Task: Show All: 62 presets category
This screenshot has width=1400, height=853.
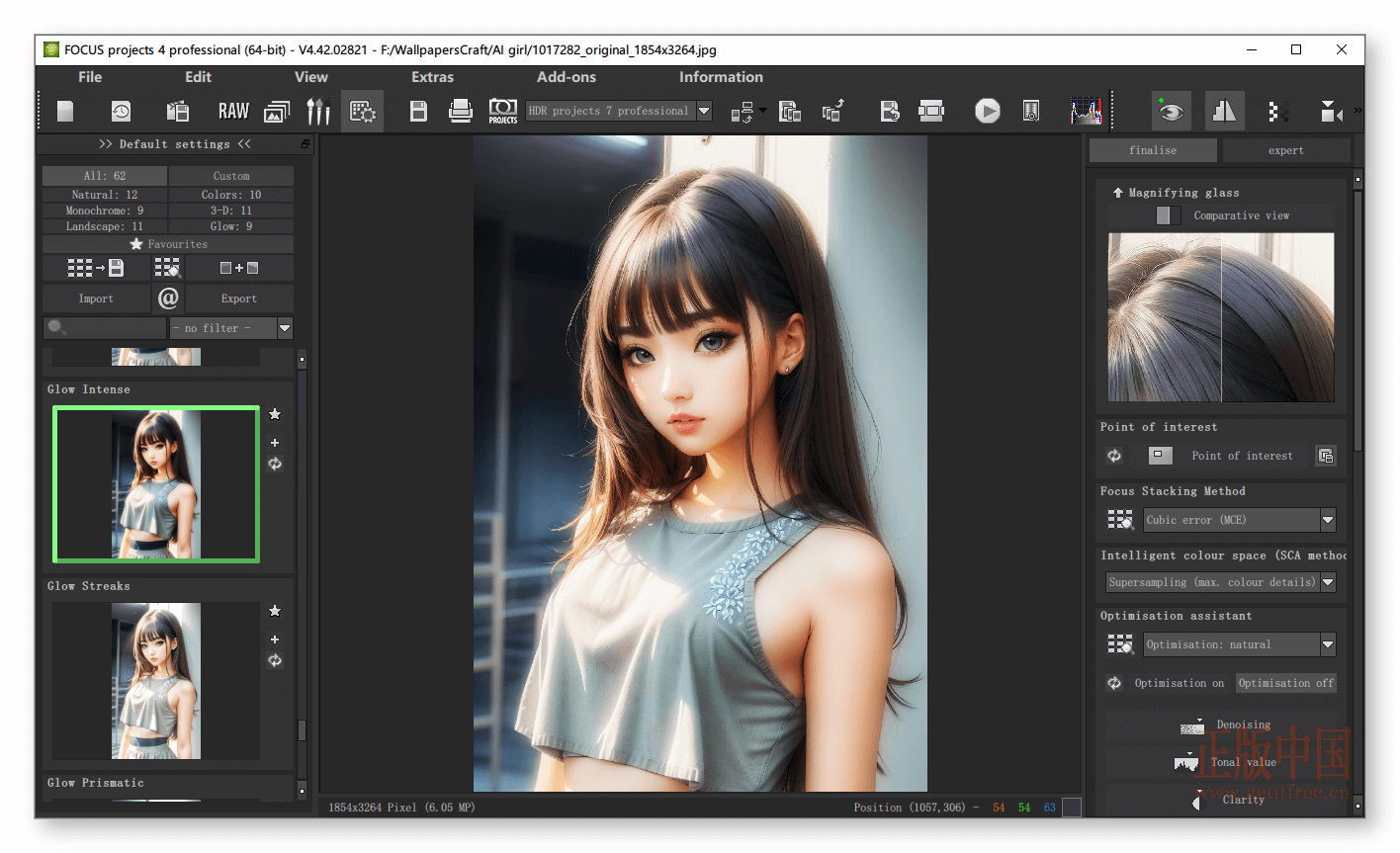Action: pos(105,176)
